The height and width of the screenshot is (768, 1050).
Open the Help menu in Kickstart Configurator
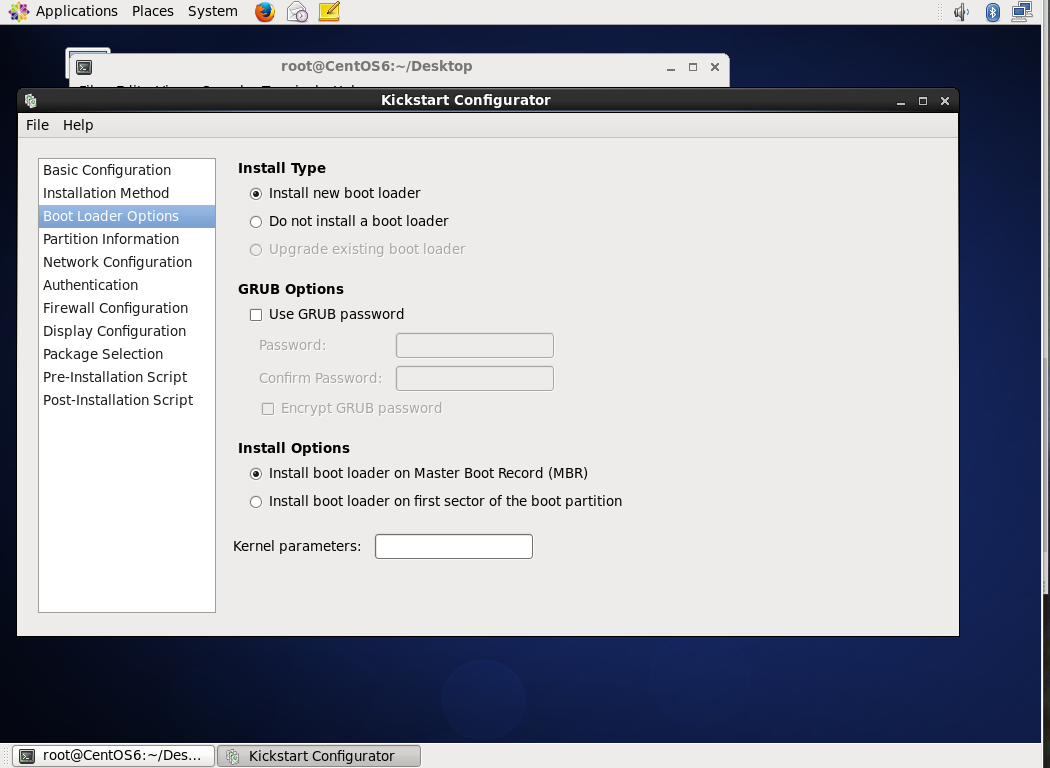pos(78,125)
